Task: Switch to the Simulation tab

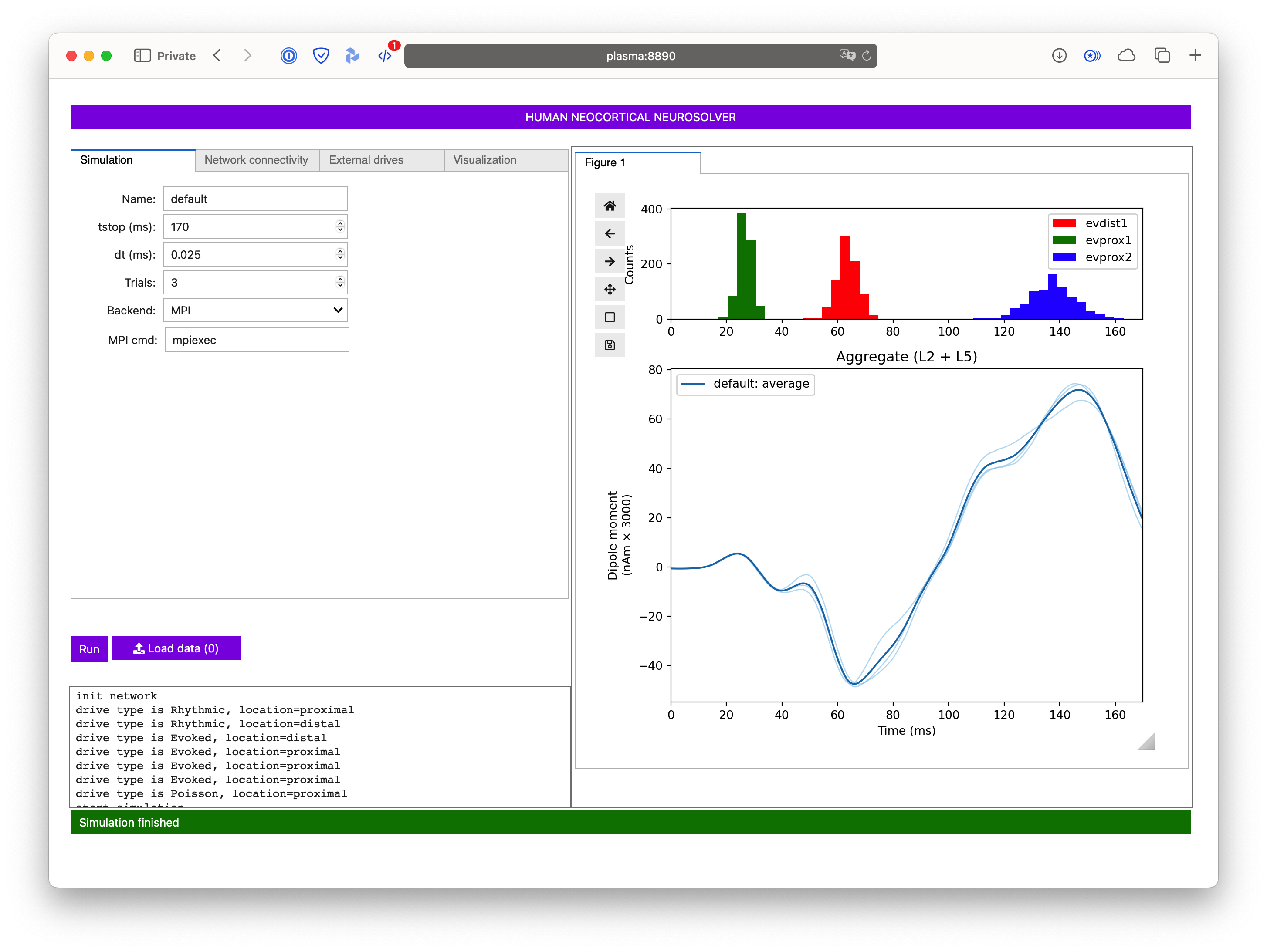Action: pos(133,160)
